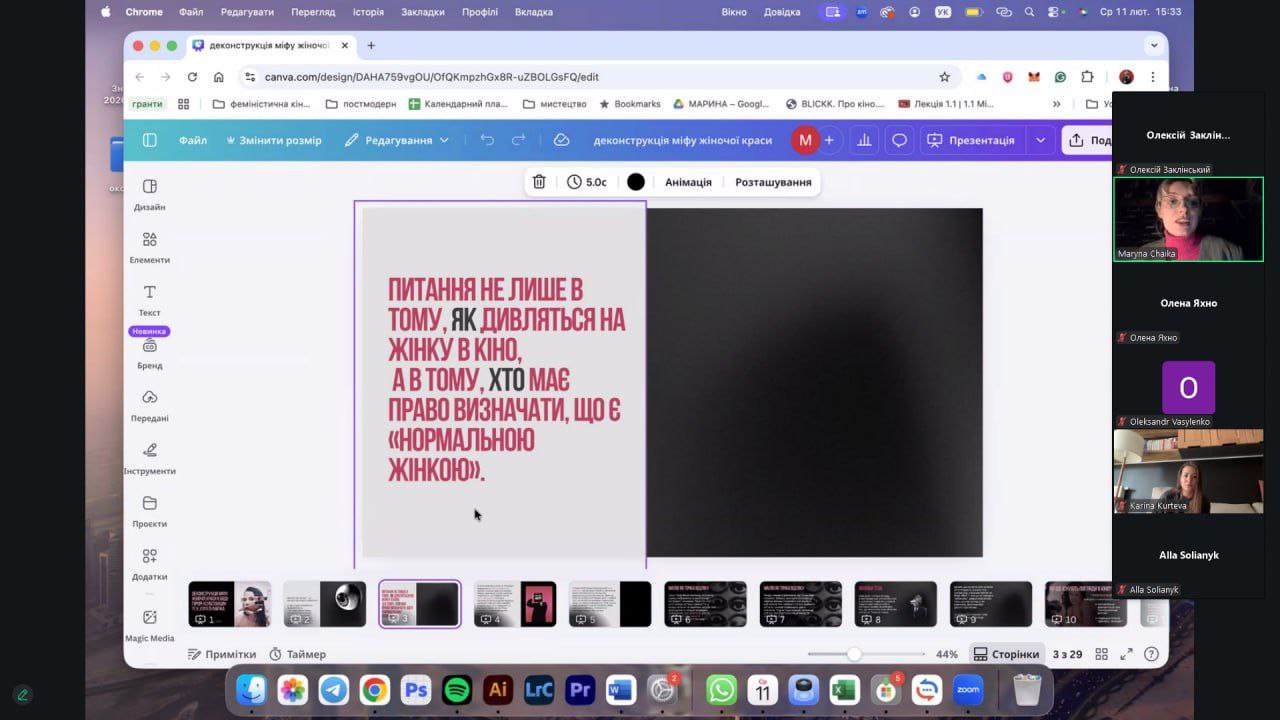This screenshot has width=1280, height=720.
Task: Click the undo arrow in toolbar
Action: click(x=487, y=140)
